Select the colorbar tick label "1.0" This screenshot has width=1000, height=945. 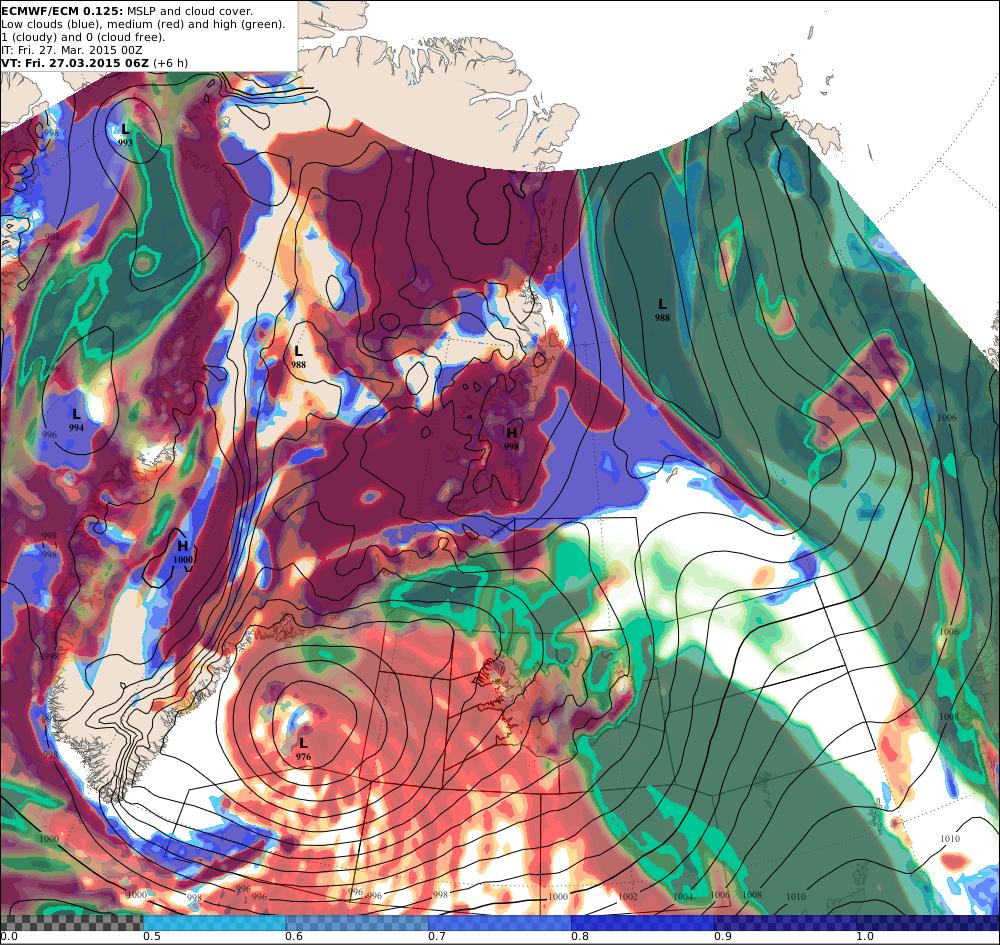[x=865, y=937]
